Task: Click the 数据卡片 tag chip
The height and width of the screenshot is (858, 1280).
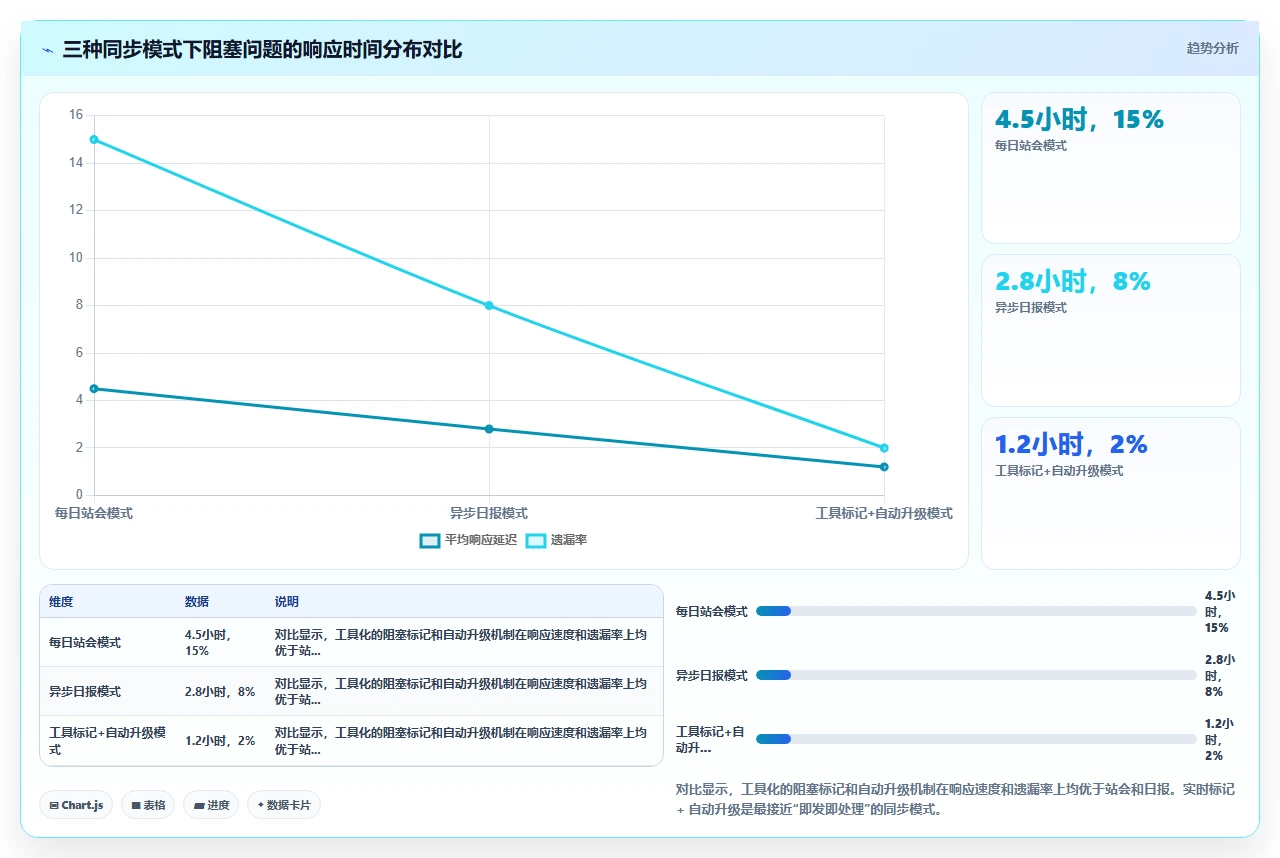Action: (x=284, y=805)
